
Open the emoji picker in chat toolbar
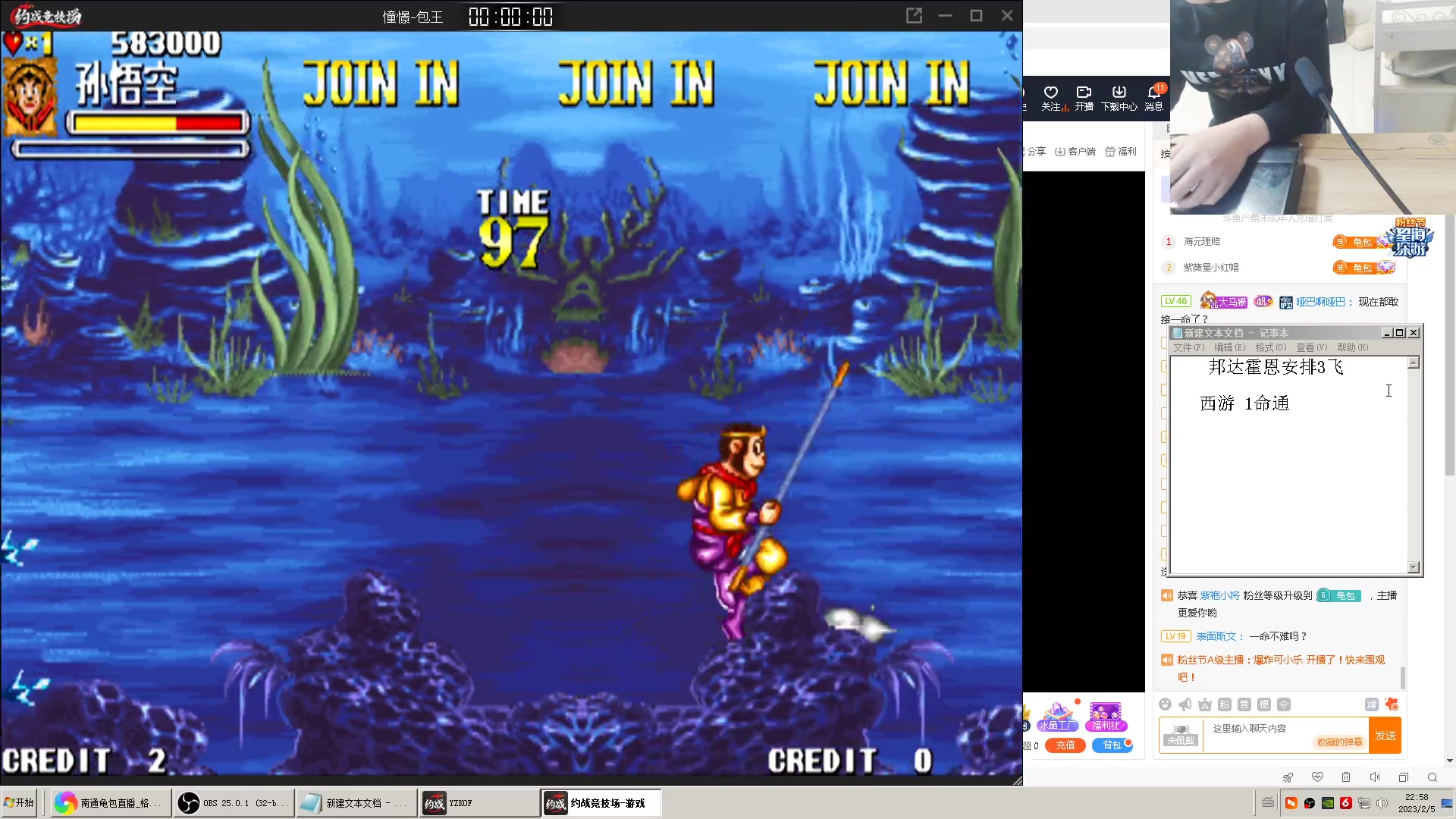point(1166,704)
